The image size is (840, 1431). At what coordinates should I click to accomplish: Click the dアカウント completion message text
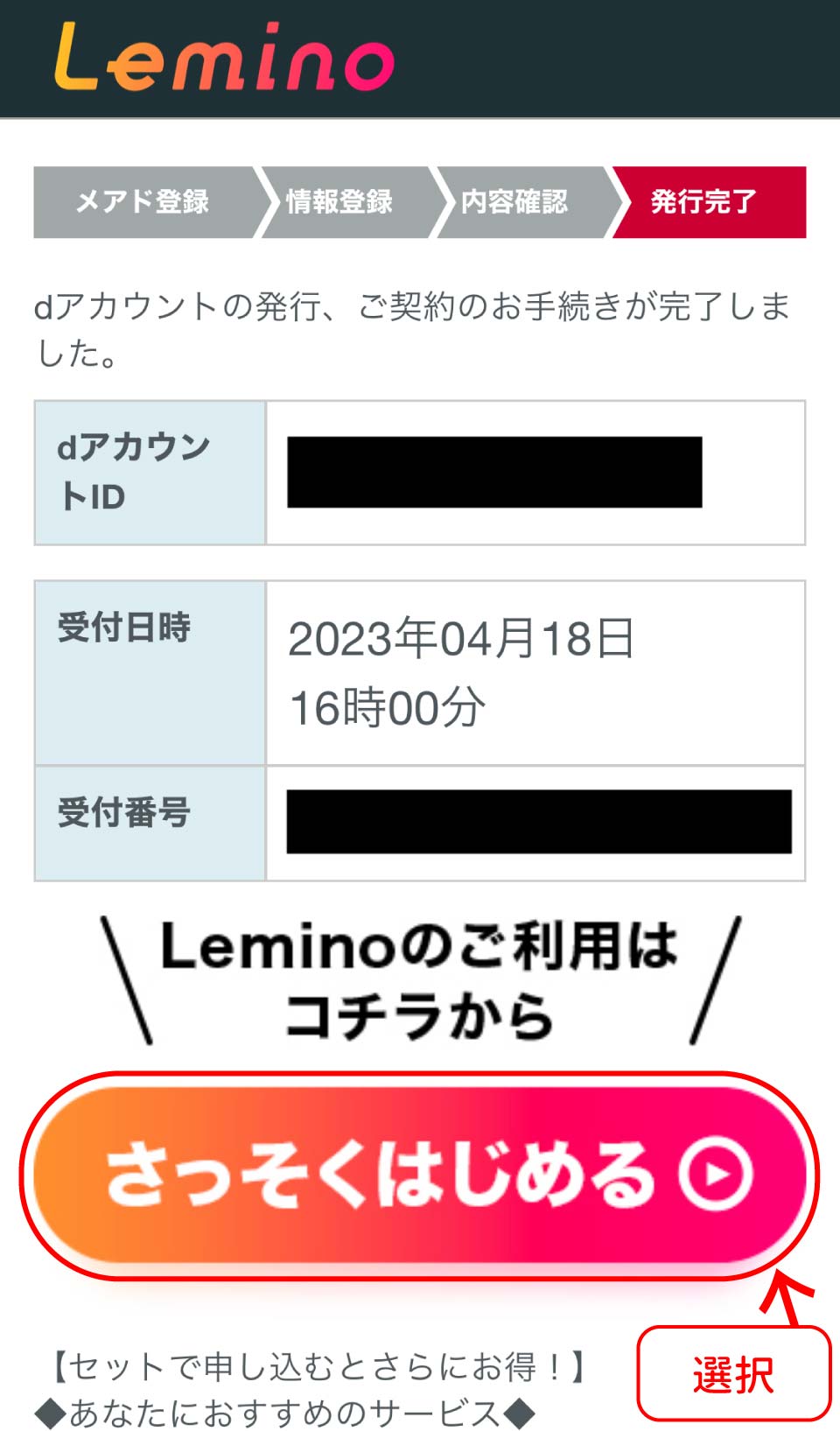tap(411, 329)
